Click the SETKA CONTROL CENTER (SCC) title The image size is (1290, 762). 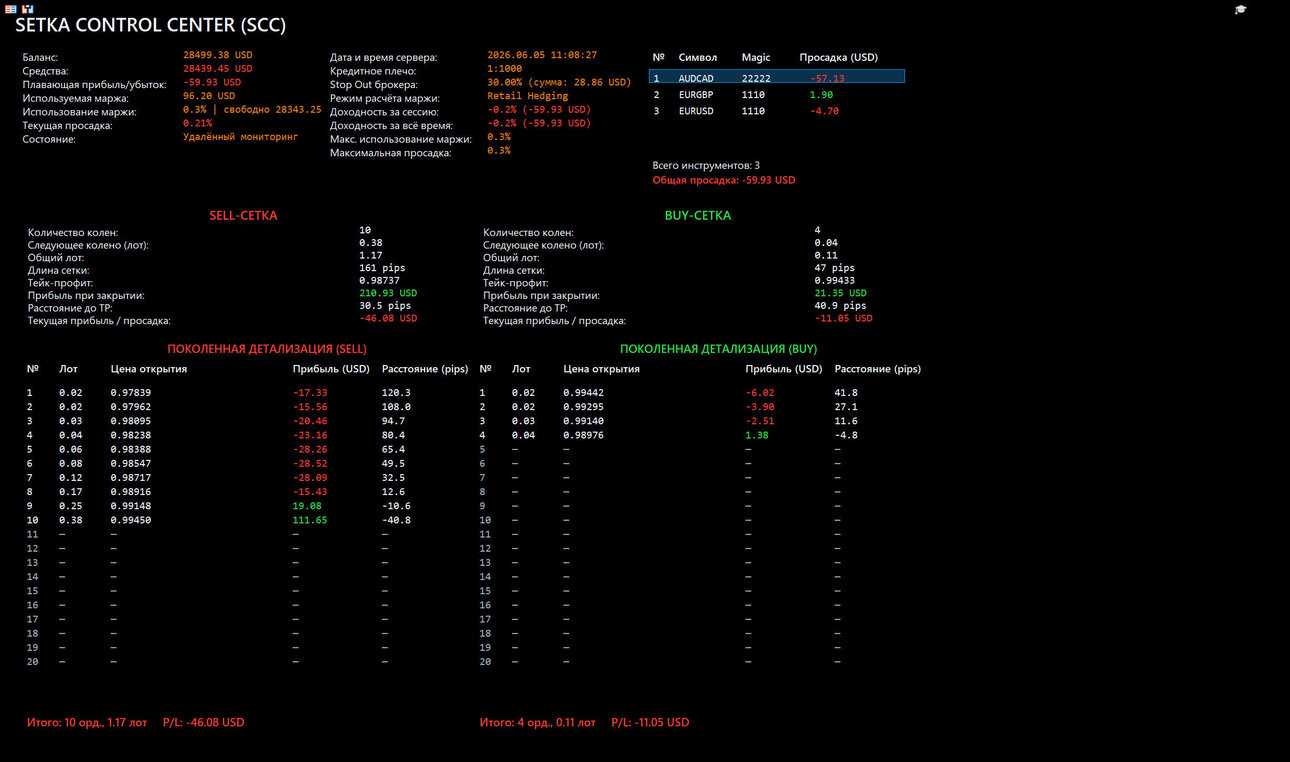[x=150, y=26]
